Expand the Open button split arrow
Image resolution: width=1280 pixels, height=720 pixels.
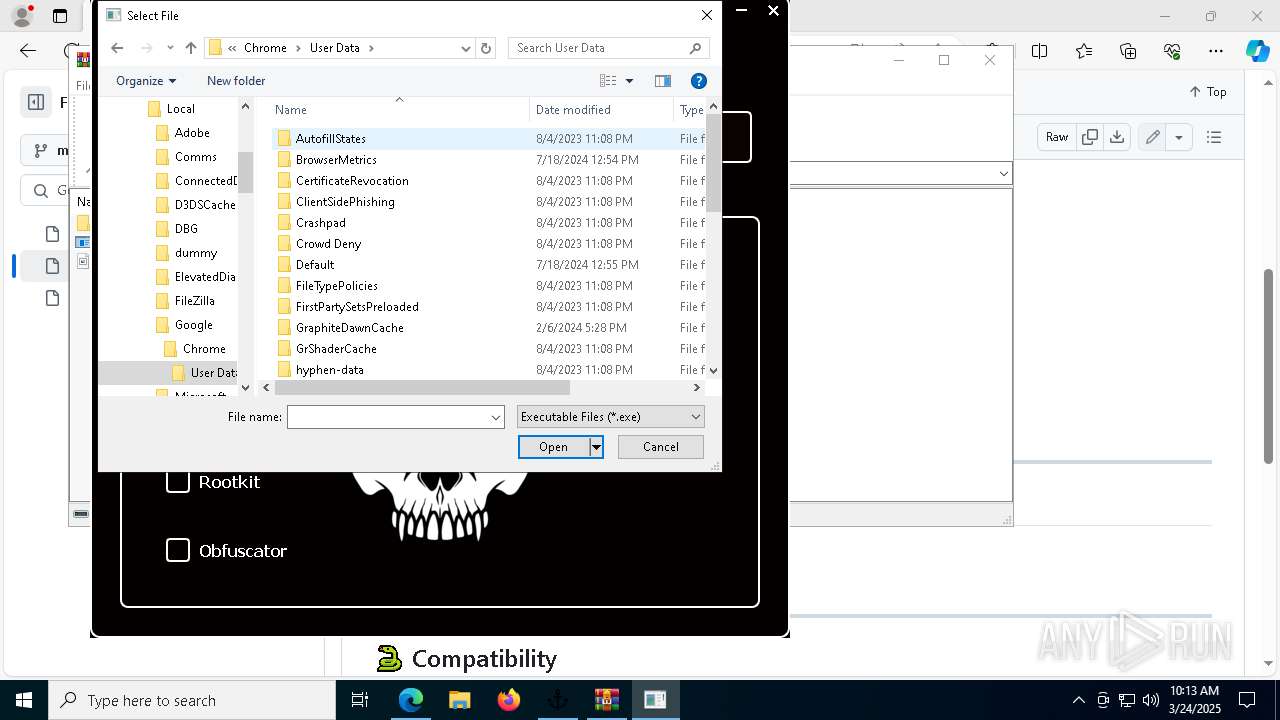(596, 447)
